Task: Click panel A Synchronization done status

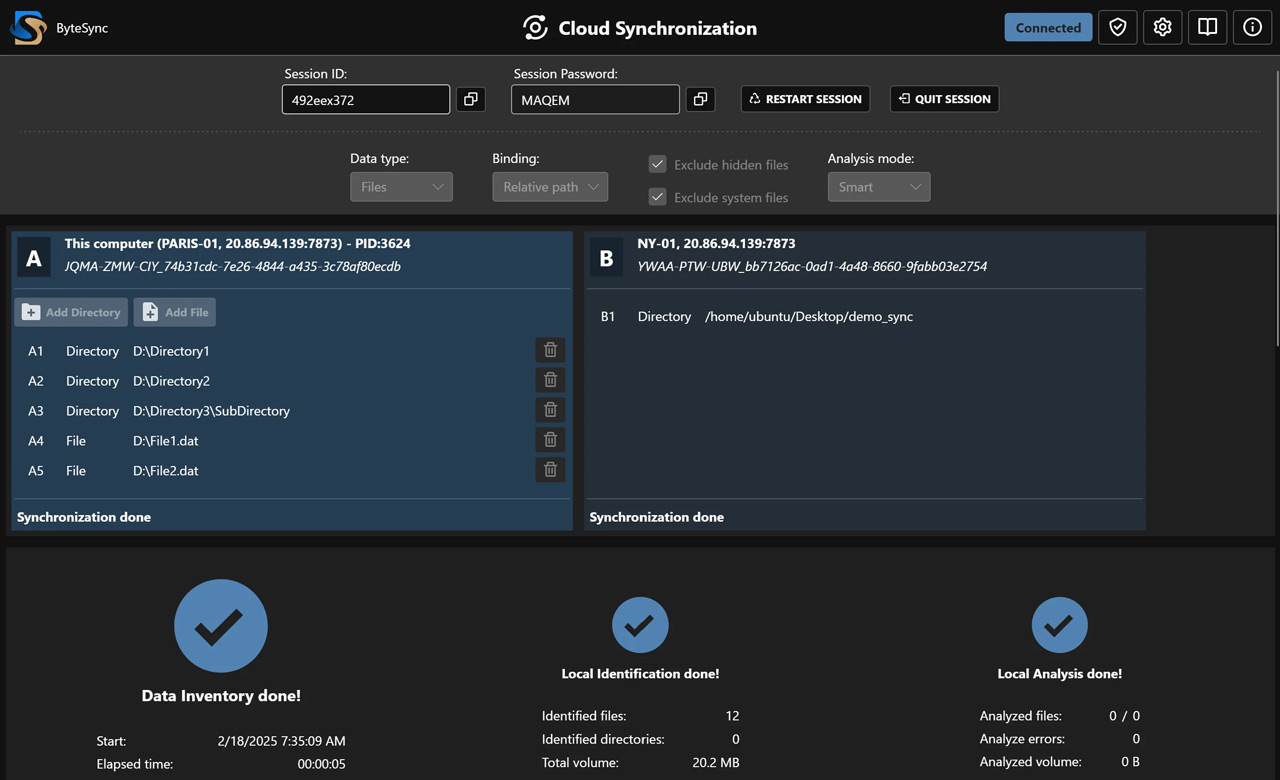Action: pos(84,517)
